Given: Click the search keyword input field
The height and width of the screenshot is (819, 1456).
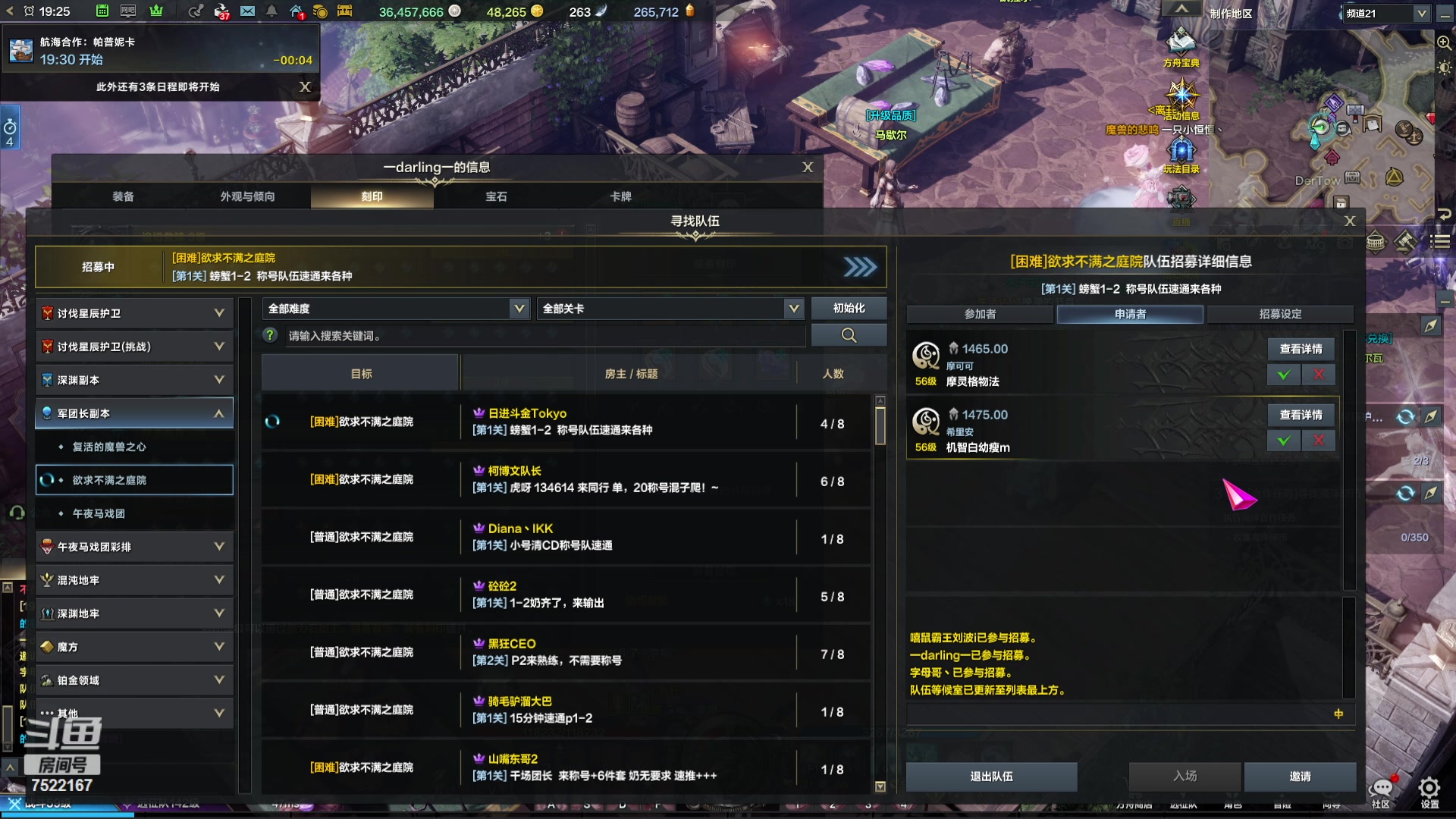Looking at the screenshot, I should [544, 335].
